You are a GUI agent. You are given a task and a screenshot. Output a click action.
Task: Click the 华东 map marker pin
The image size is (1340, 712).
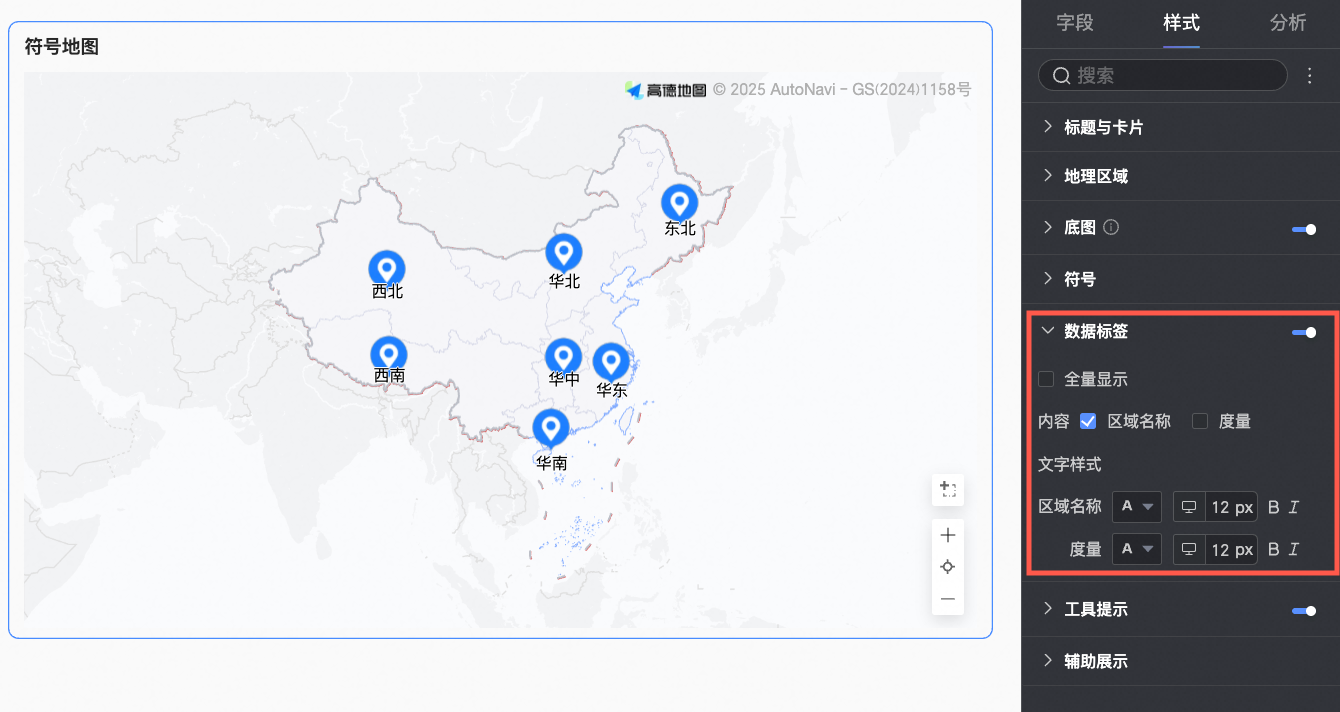pyautogui.click(x=611, y=362)
